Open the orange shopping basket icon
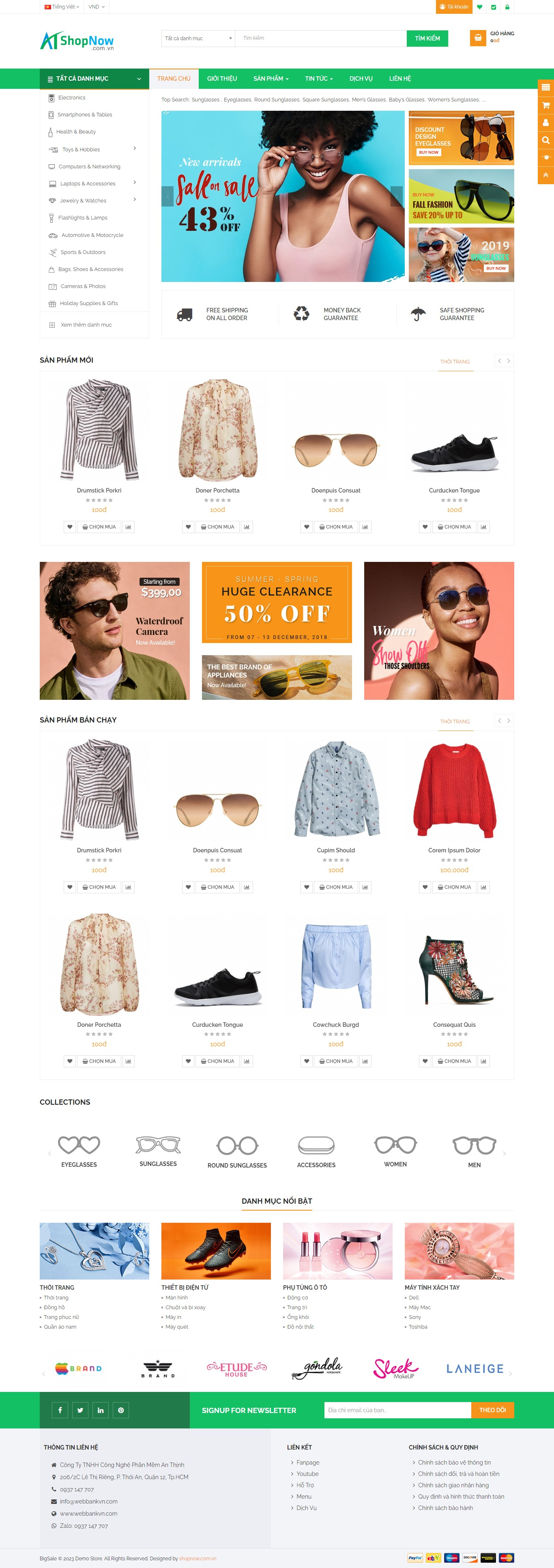 click(478, 38)
